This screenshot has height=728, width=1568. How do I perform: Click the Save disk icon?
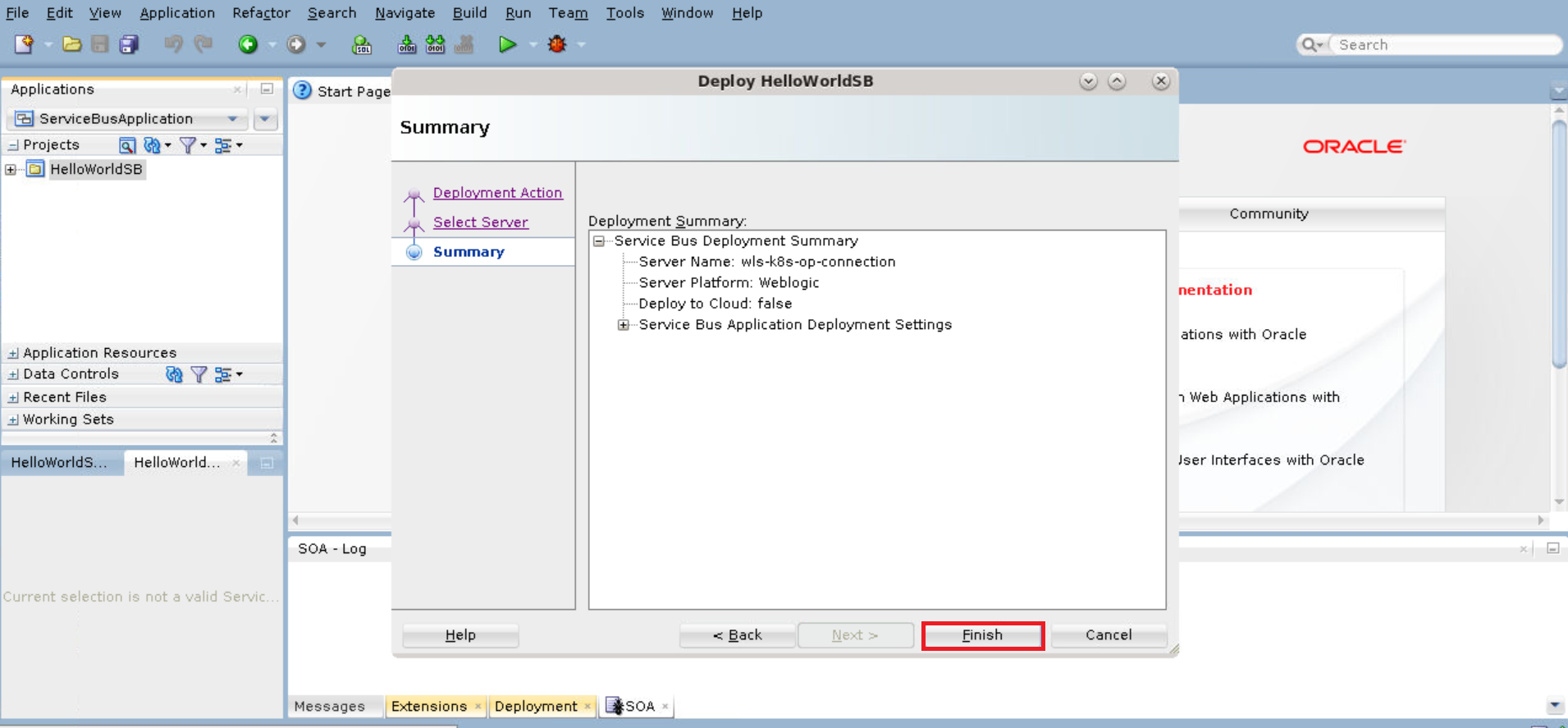(100, 44)
